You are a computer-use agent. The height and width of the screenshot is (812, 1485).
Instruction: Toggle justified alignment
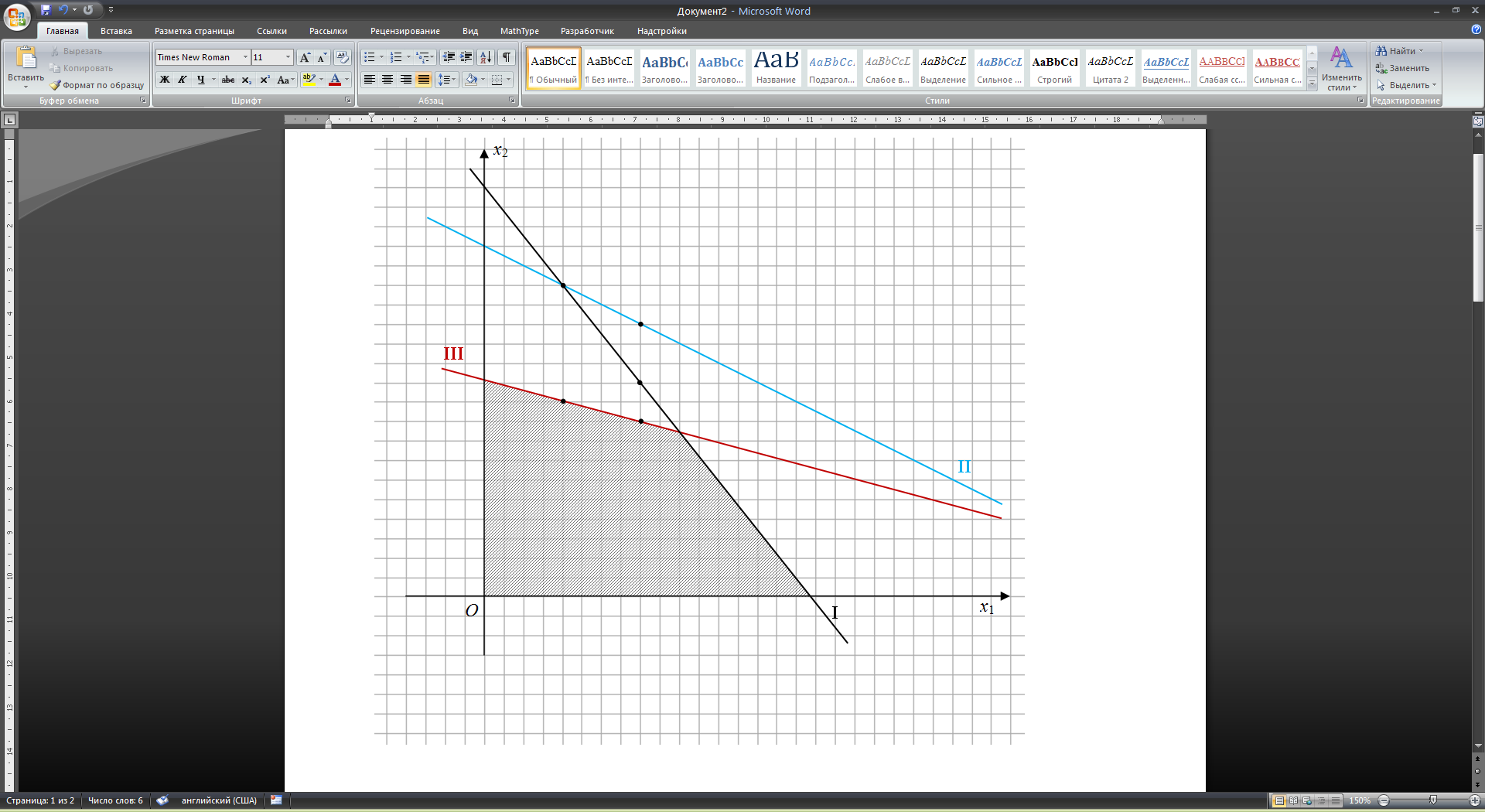click(424, 80)
